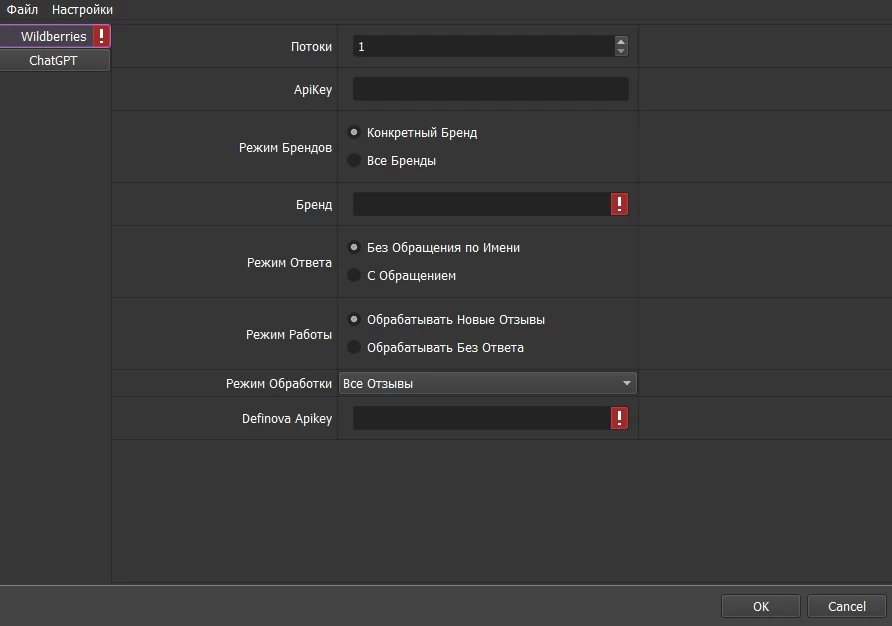Switch to the ChatGPT tab
The image size is (892, 626).
click(55, 60)
